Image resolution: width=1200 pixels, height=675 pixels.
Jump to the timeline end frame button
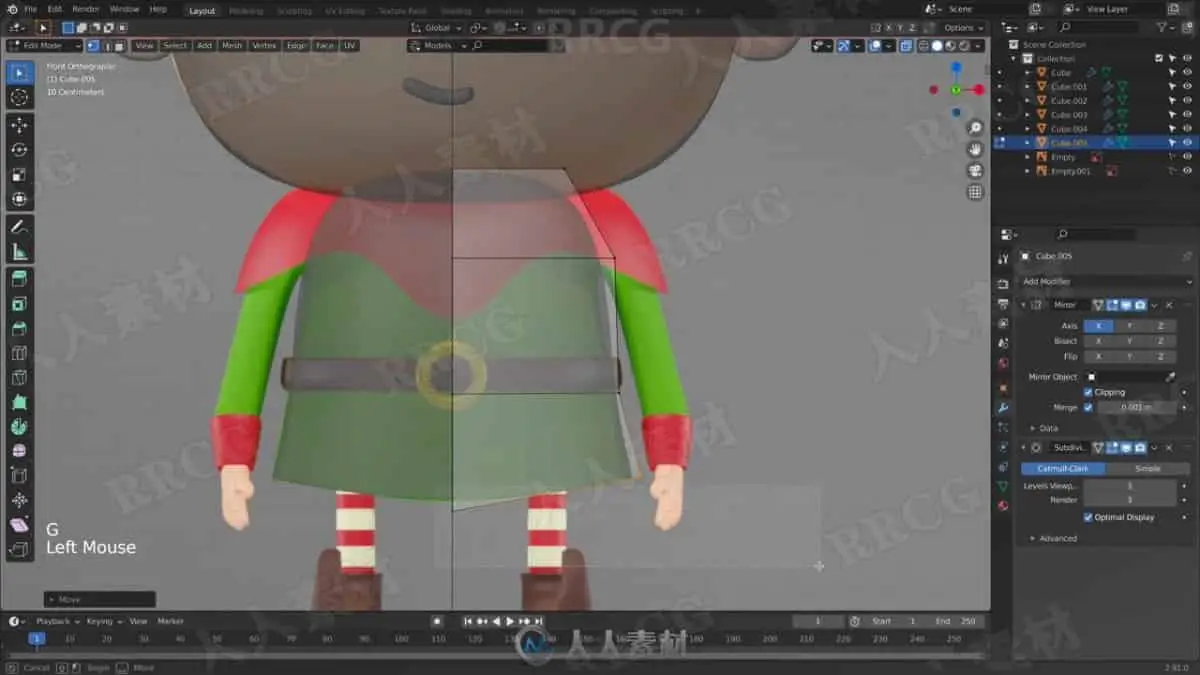538,621
